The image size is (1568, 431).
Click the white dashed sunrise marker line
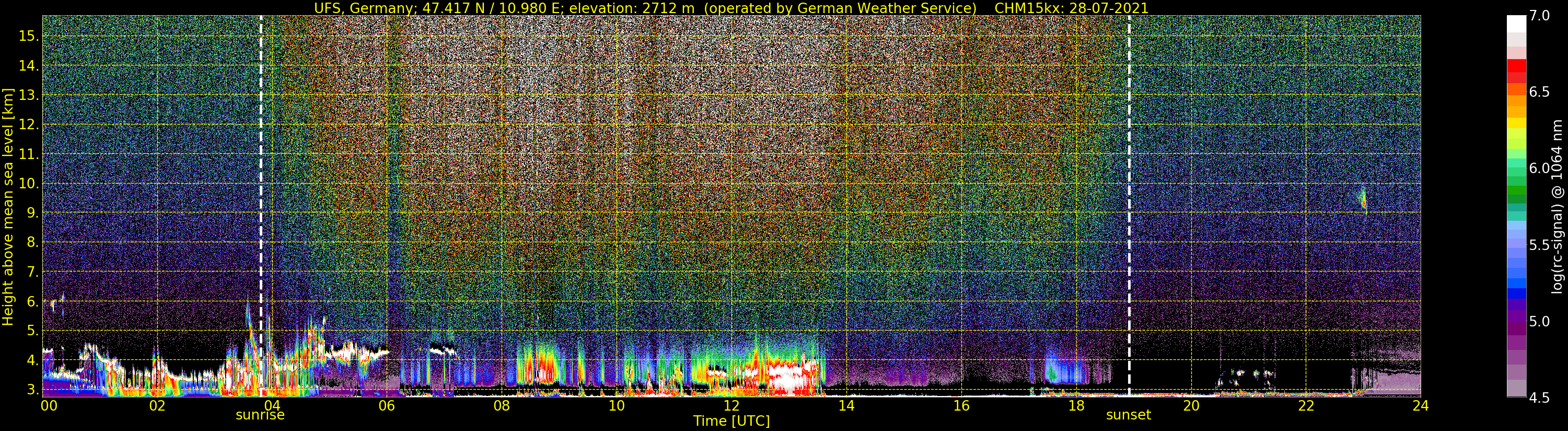click(x=261, y=206)
